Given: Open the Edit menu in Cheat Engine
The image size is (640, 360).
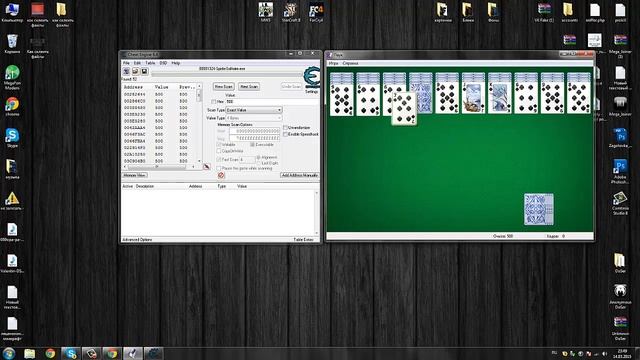Looking at the screenshot, I should click(137, 63).
